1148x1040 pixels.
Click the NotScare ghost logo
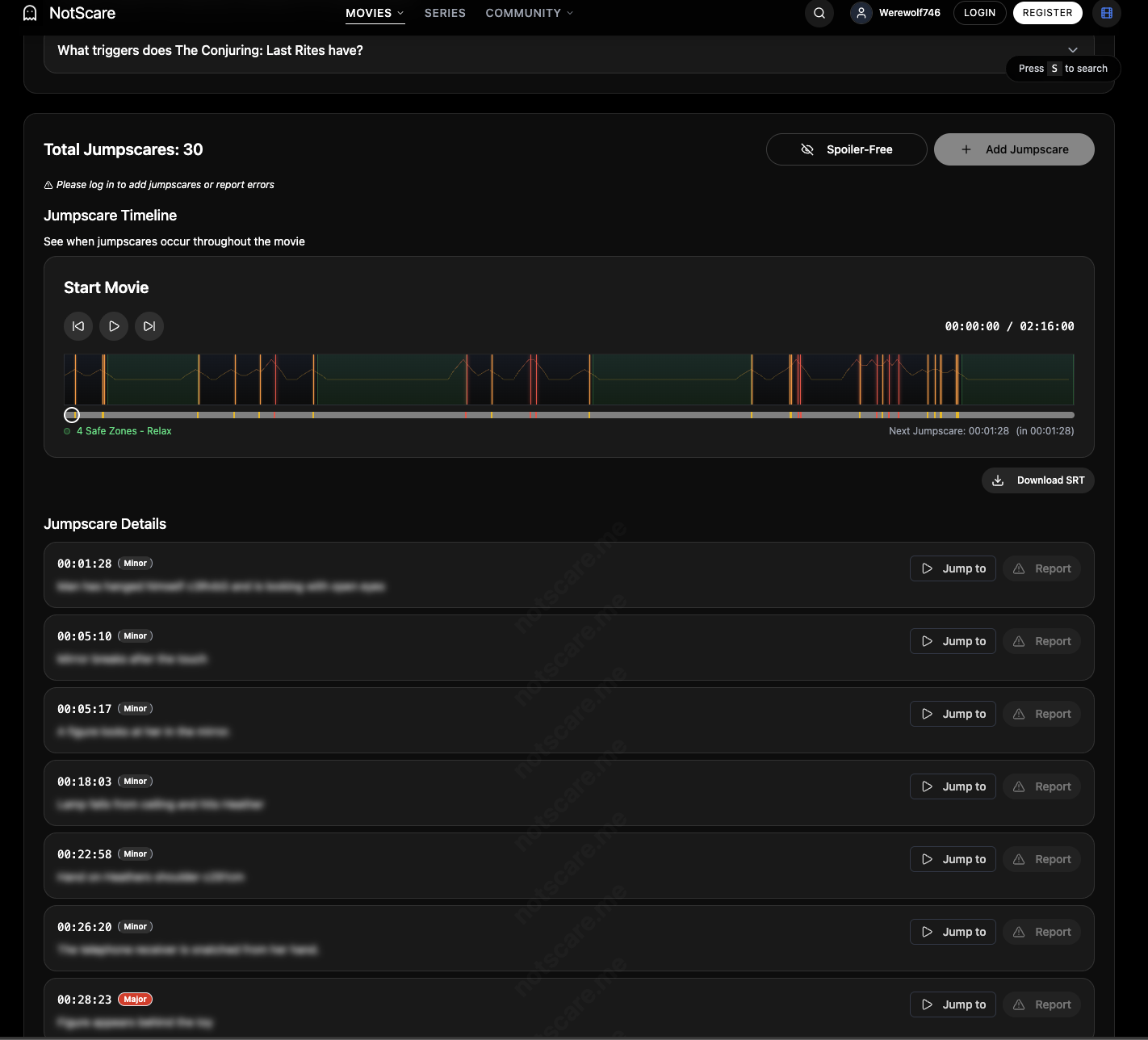point(30,13)
